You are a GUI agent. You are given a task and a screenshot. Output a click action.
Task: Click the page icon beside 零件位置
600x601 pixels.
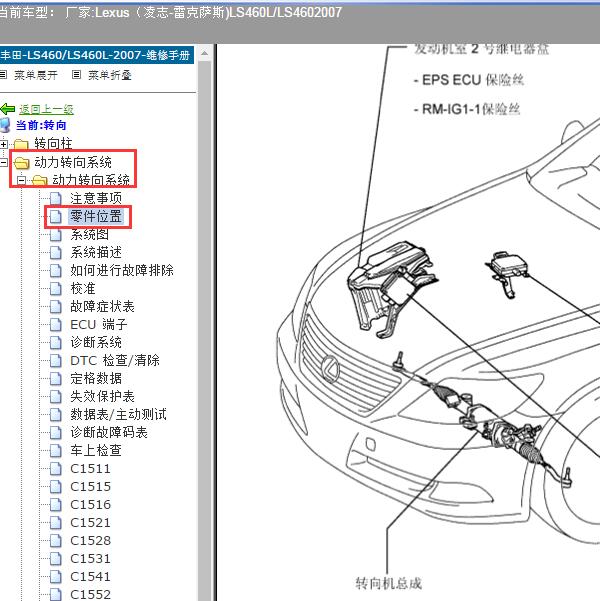click(56, 217)
